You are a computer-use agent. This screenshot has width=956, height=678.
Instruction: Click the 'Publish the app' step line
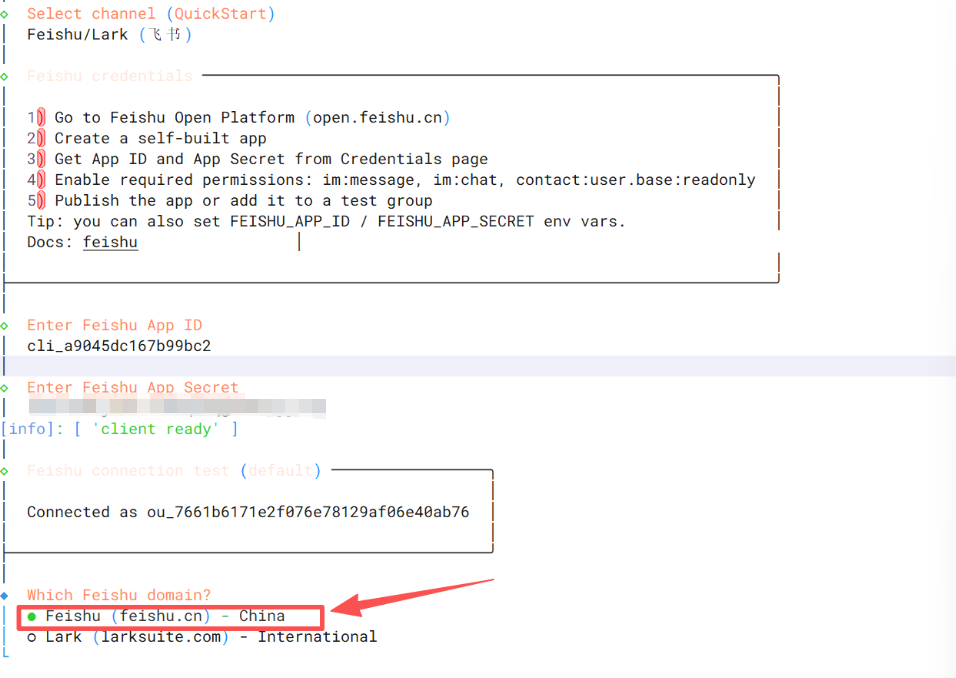click(x=230, y=201)
